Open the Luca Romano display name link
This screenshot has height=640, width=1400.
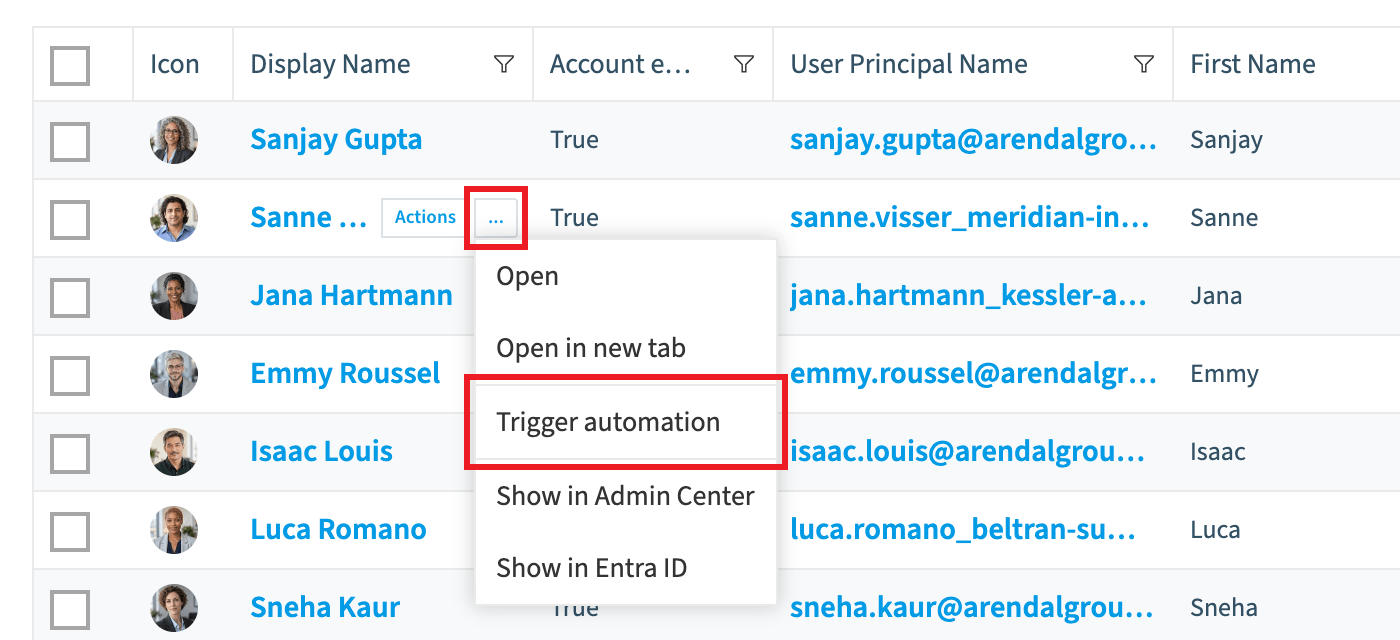pyautogui.click(x=338, y=529)
